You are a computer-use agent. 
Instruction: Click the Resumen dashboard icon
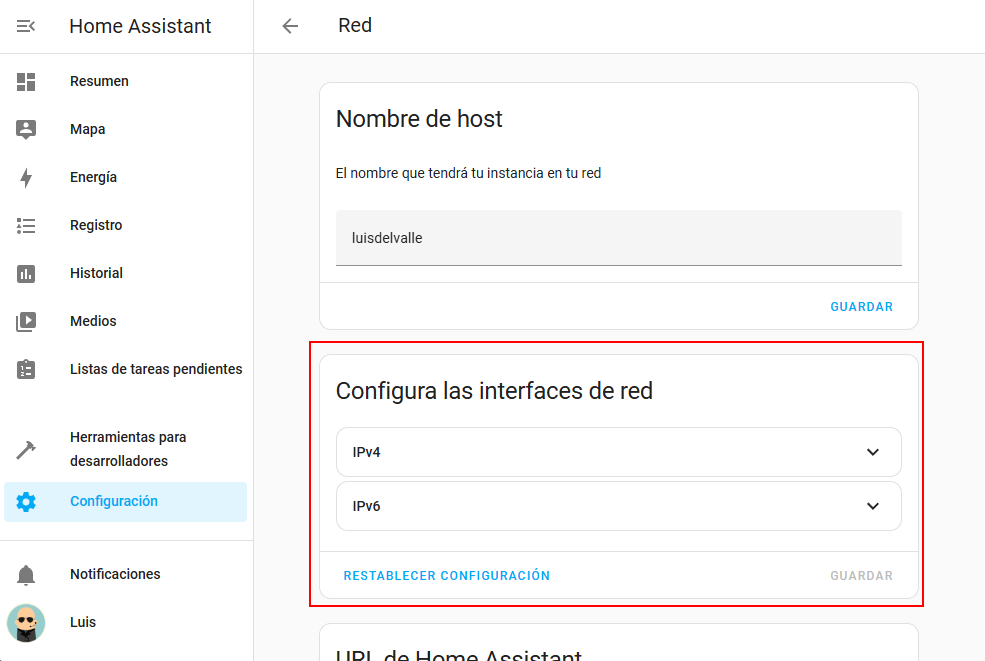point(26,82)
